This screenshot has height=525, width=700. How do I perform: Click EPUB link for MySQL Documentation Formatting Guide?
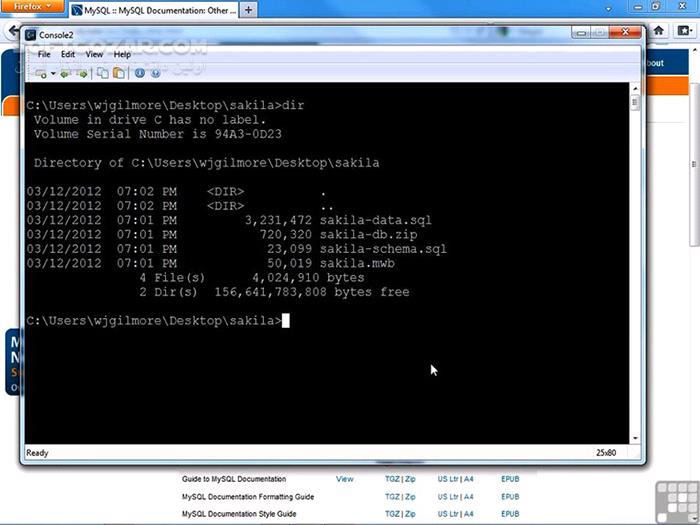510,497
